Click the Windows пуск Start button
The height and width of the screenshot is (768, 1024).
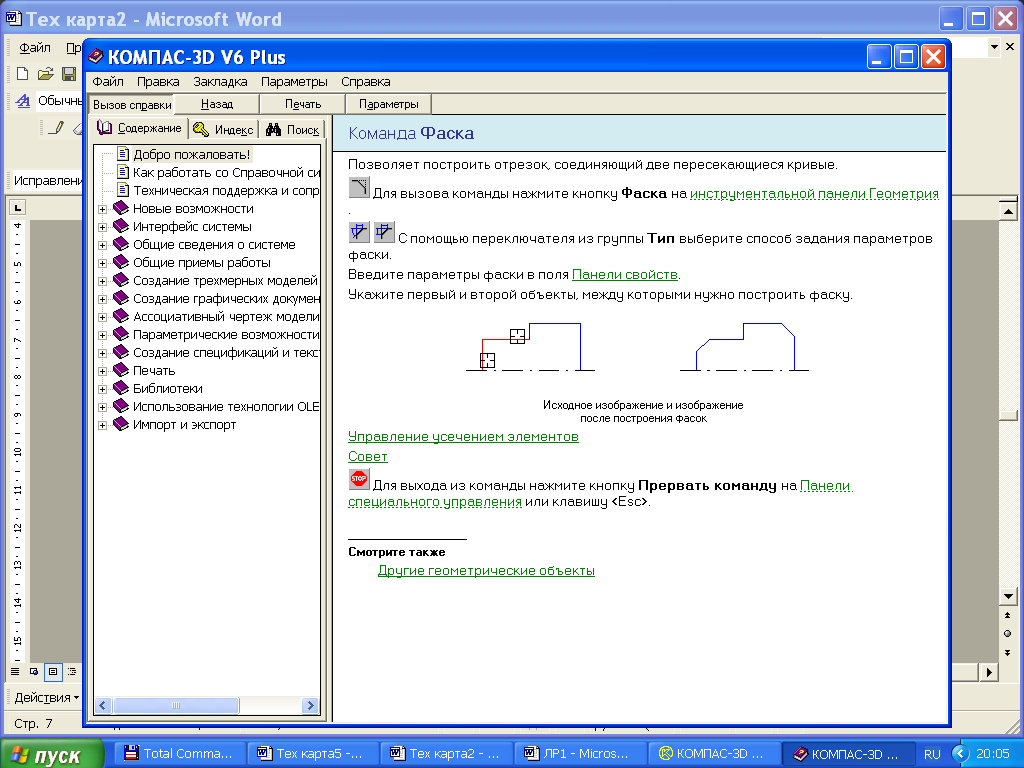52,754
